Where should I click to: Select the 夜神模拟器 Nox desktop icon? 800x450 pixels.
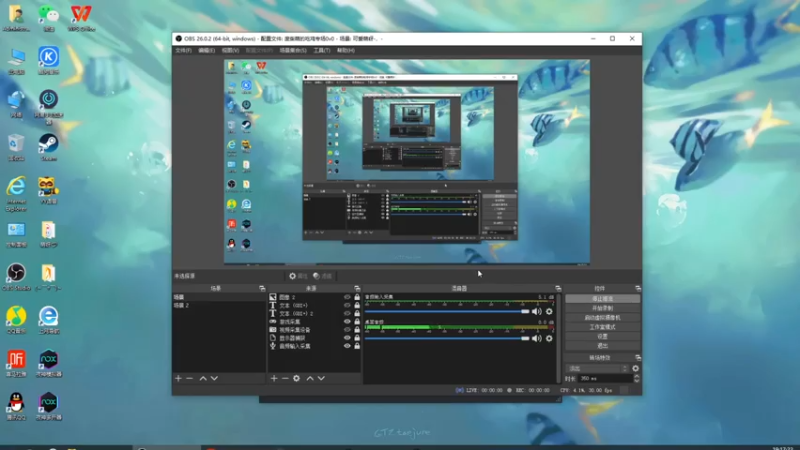tap(48, 363)
